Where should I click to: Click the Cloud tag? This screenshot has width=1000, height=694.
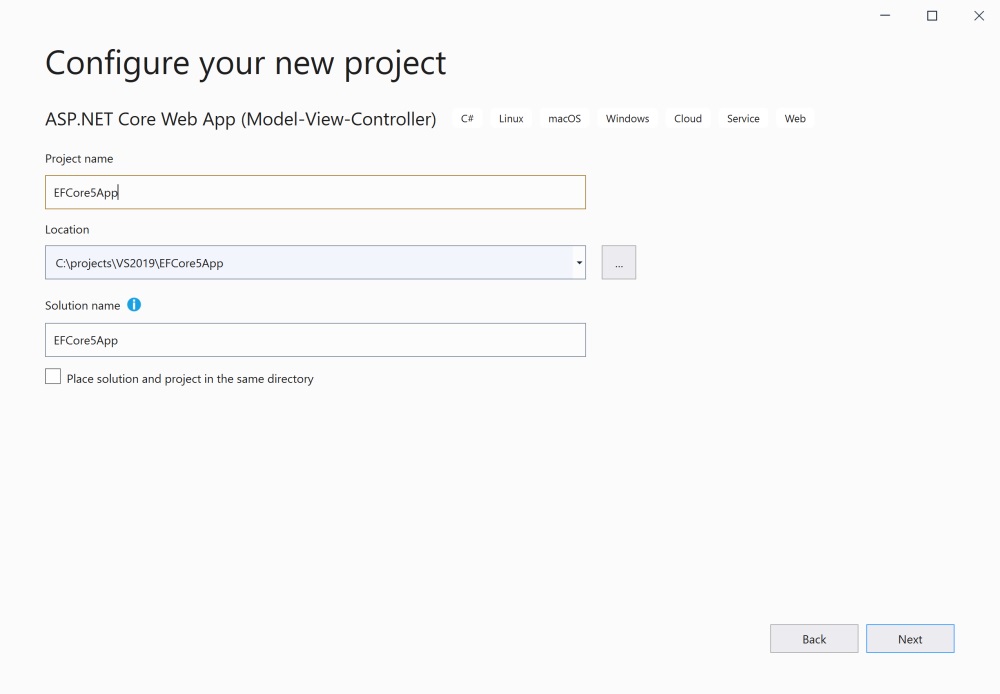(x=688, y=119)
